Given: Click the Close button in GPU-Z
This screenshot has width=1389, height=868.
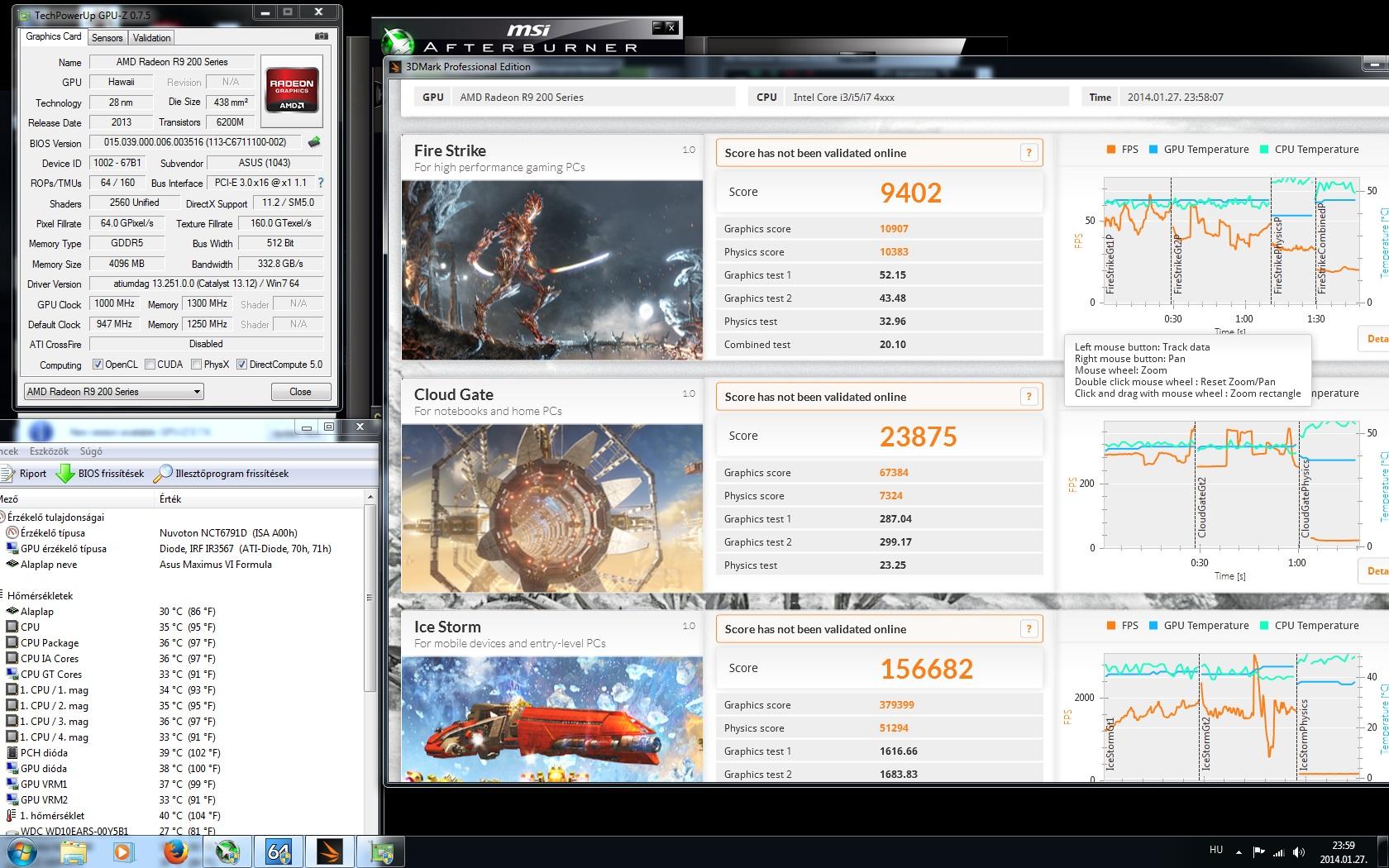Looking at the screenshot, I should tap(300, 392).
